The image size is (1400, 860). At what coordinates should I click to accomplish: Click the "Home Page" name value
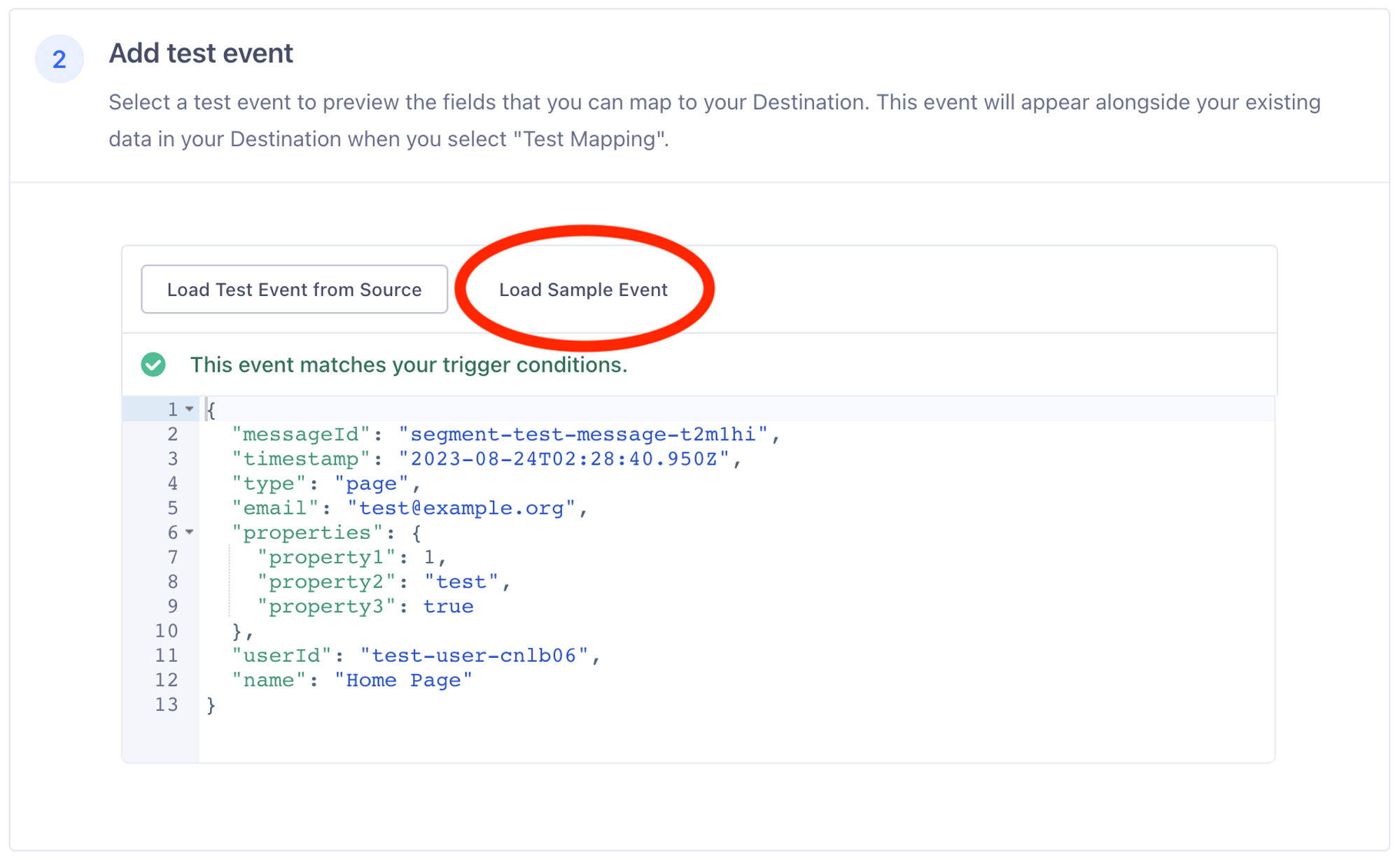coord(403,680)
